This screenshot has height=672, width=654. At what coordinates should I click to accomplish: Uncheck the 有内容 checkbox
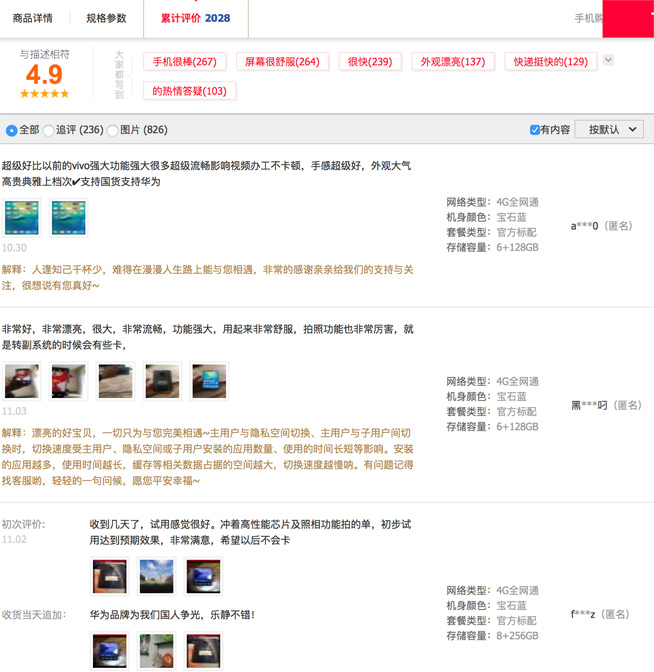pyautogui.click(x=535, y=130)
